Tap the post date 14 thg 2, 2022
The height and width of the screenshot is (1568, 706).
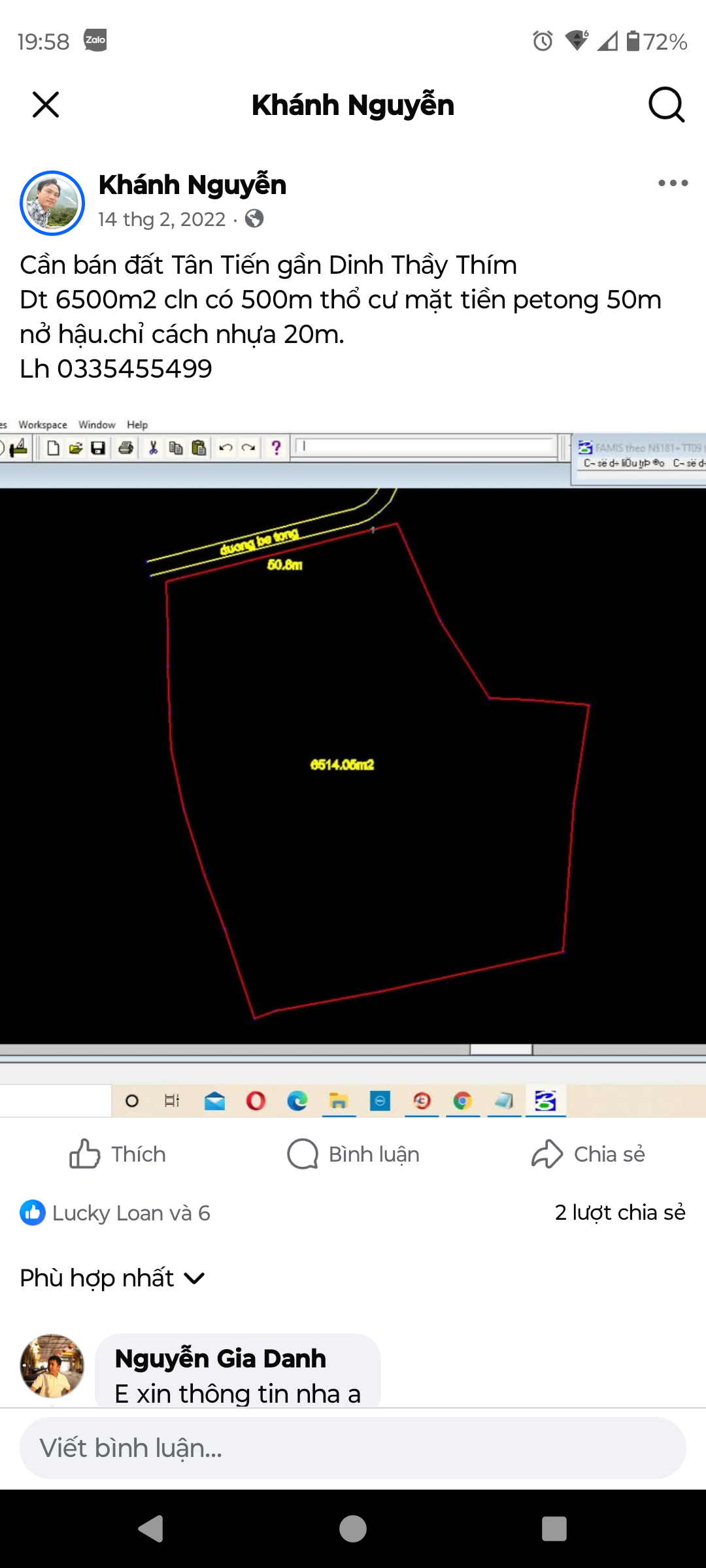[161, 220]
